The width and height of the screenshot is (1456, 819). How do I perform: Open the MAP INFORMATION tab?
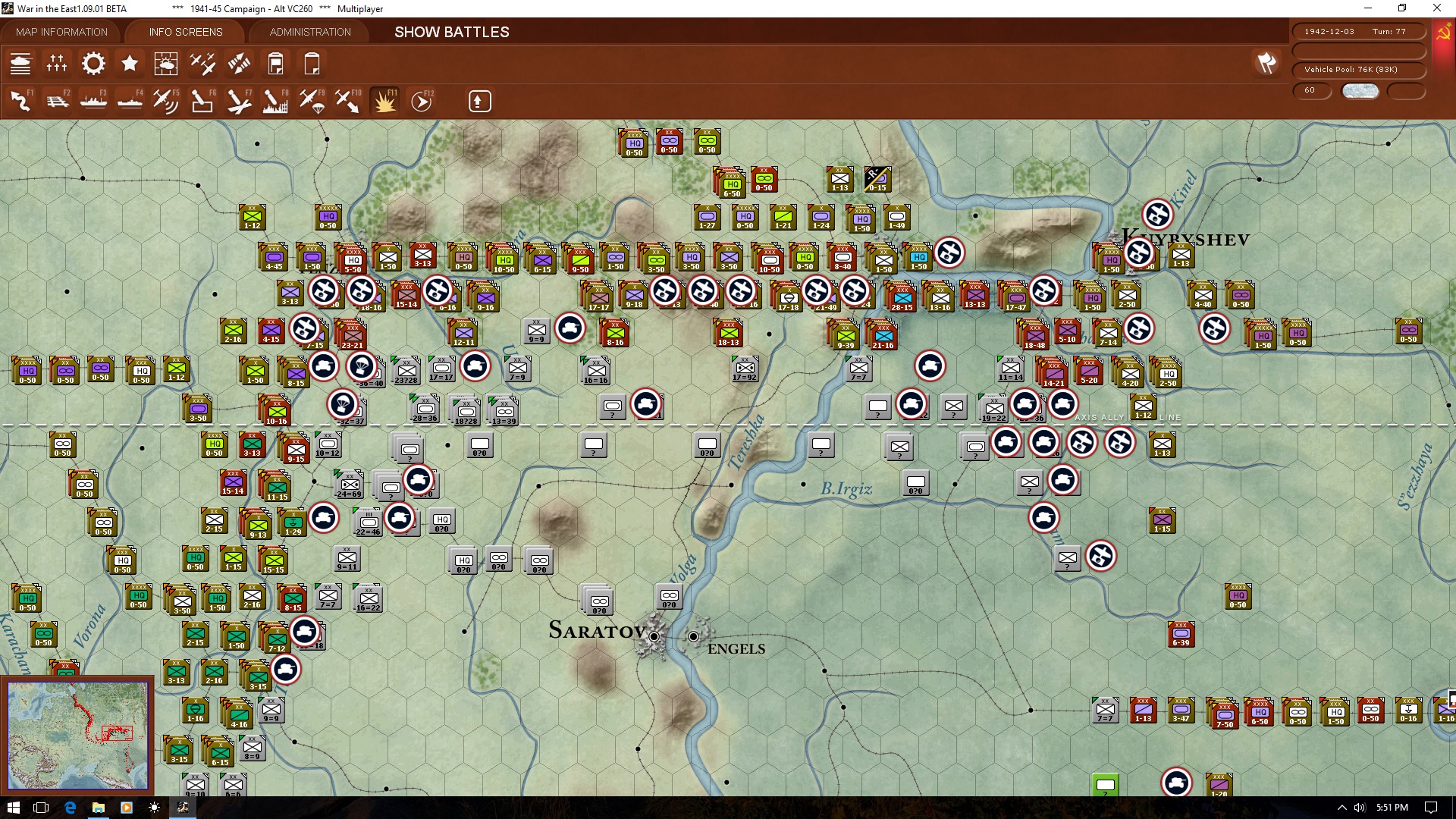(61, 32)
